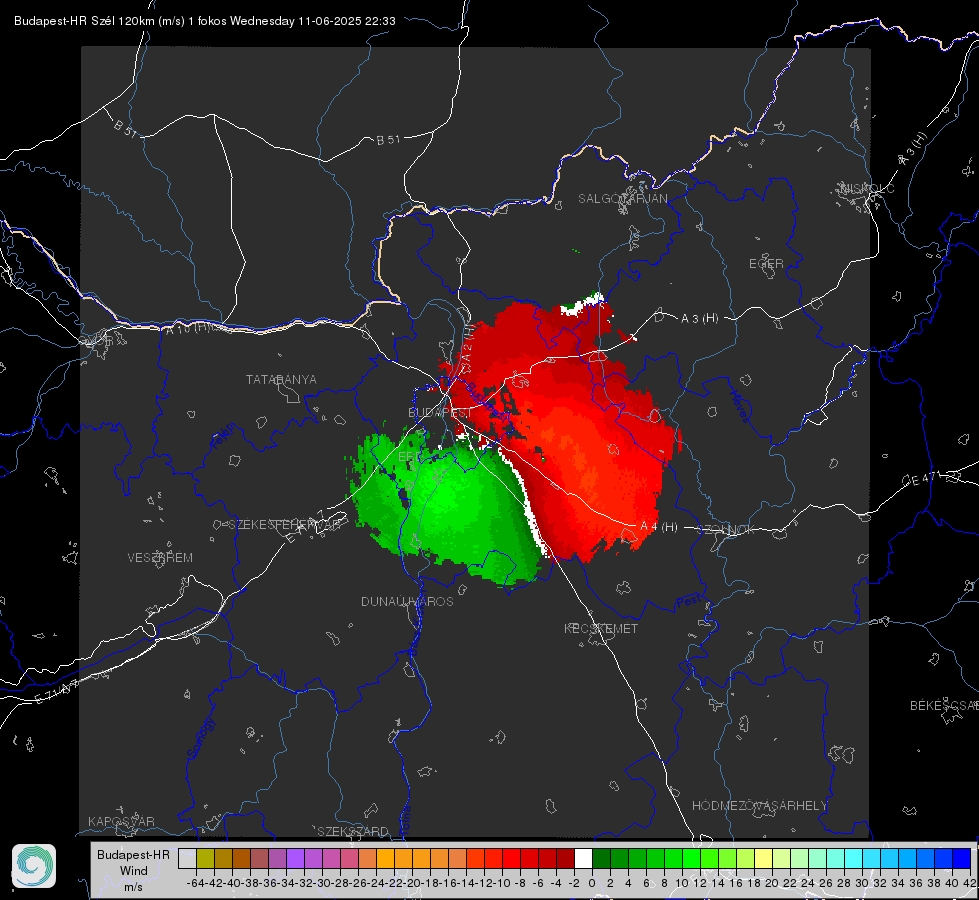Image resolution: width=979 pixels, height=900 pixels.
Task: Click the white zero-velocity swatch in the legend
Action: click(x=583, y=858)
